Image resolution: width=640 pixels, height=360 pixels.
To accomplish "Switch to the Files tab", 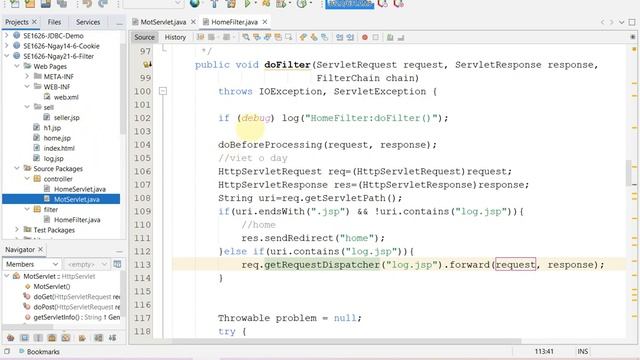I will coord(54,22).
